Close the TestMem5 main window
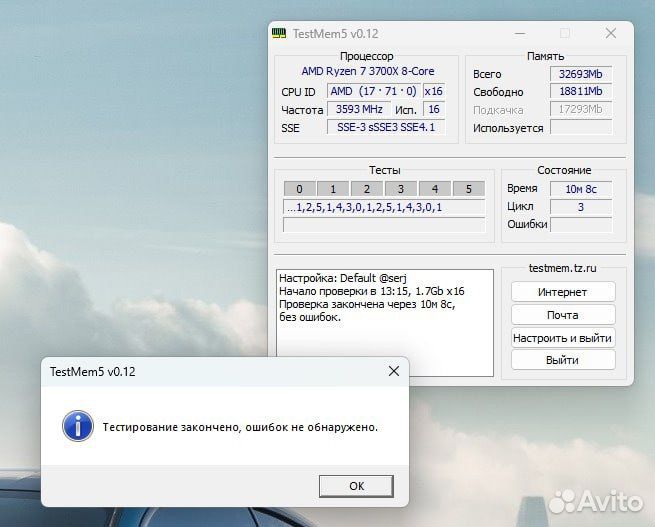655x527 pixels. coord(611,33)
